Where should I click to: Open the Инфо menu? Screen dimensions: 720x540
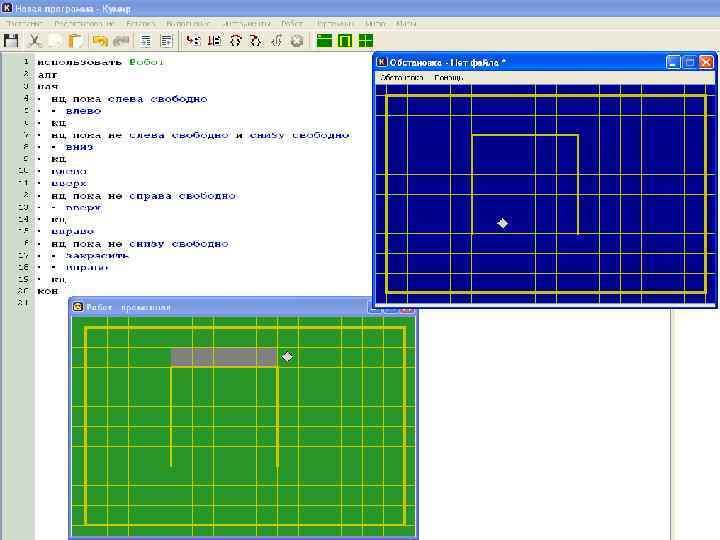375,23
